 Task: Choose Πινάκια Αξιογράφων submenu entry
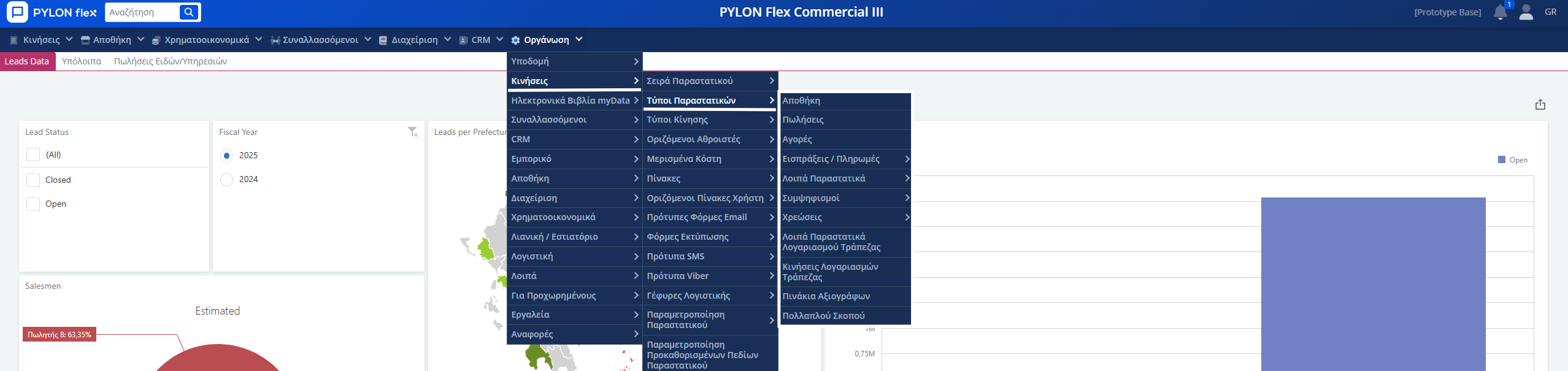click(x=845, y=296)
